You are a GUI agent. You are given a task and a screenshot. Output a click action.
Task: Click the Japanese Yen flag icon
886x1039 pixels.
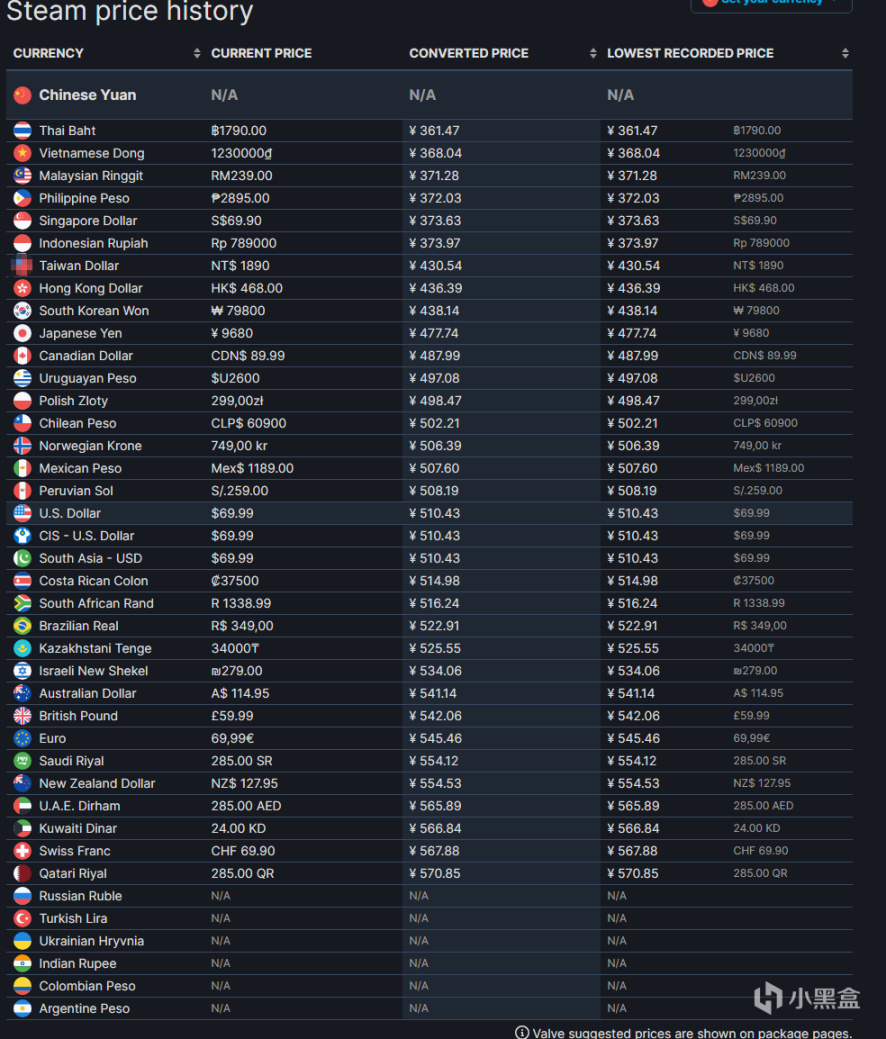23,333
